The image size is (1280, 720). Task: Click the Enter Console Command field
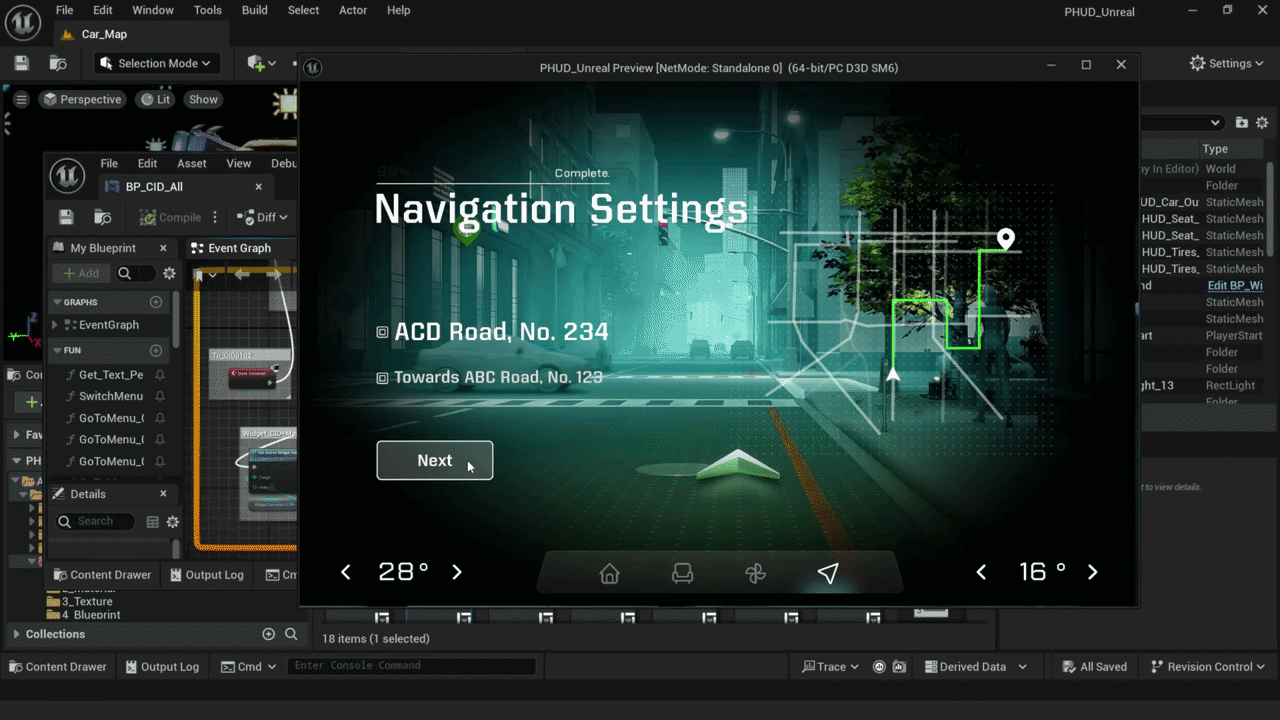[x=410, y=665]
